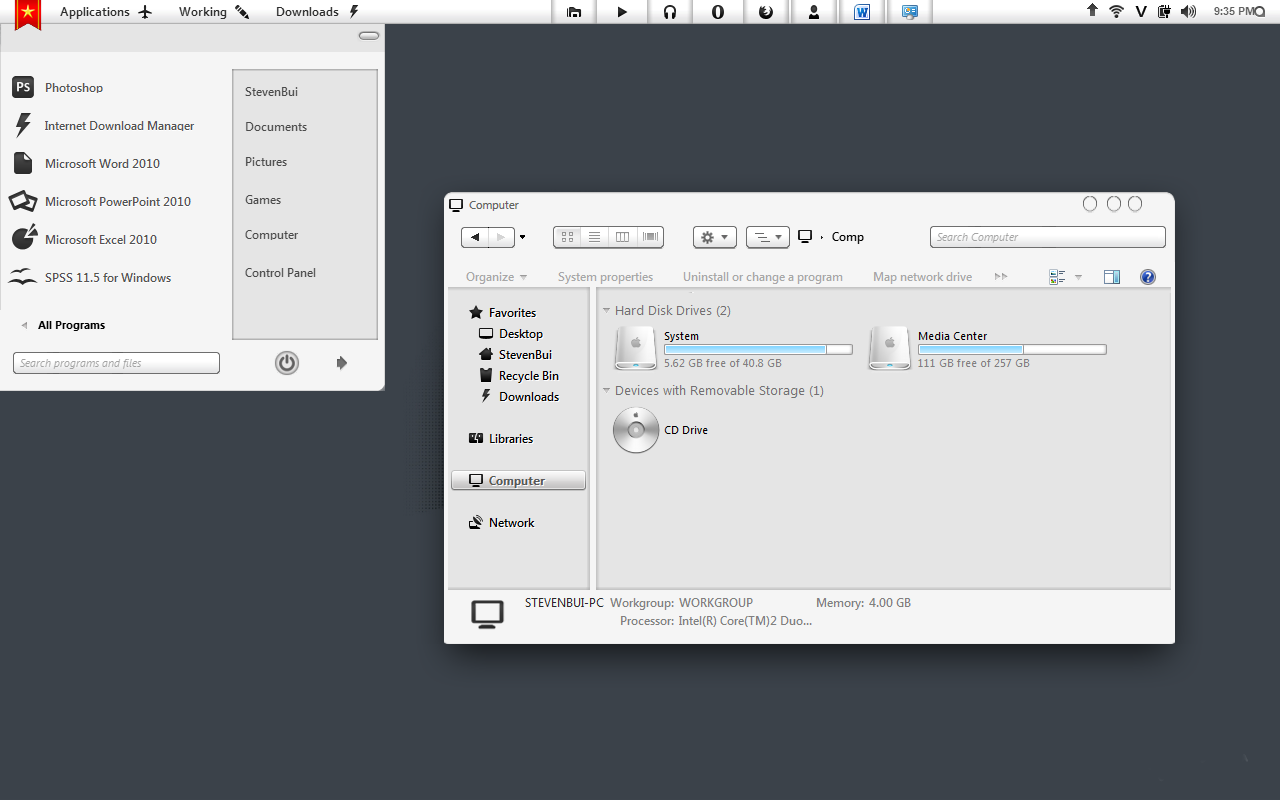Open the blue presentation app taskbar icon
This screenshot has height=800, width=1280.
[910, 12]
